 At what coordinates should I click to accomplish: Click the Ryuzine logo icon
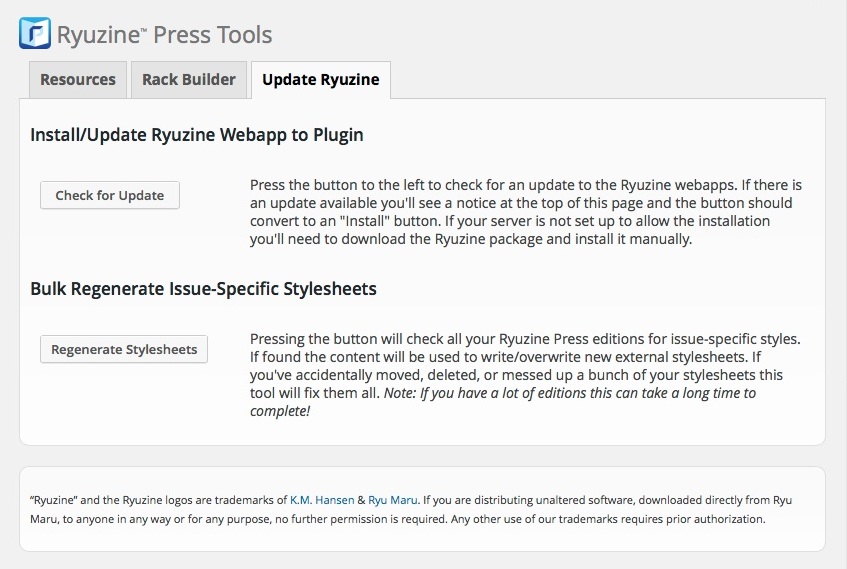tap(36, 34)
